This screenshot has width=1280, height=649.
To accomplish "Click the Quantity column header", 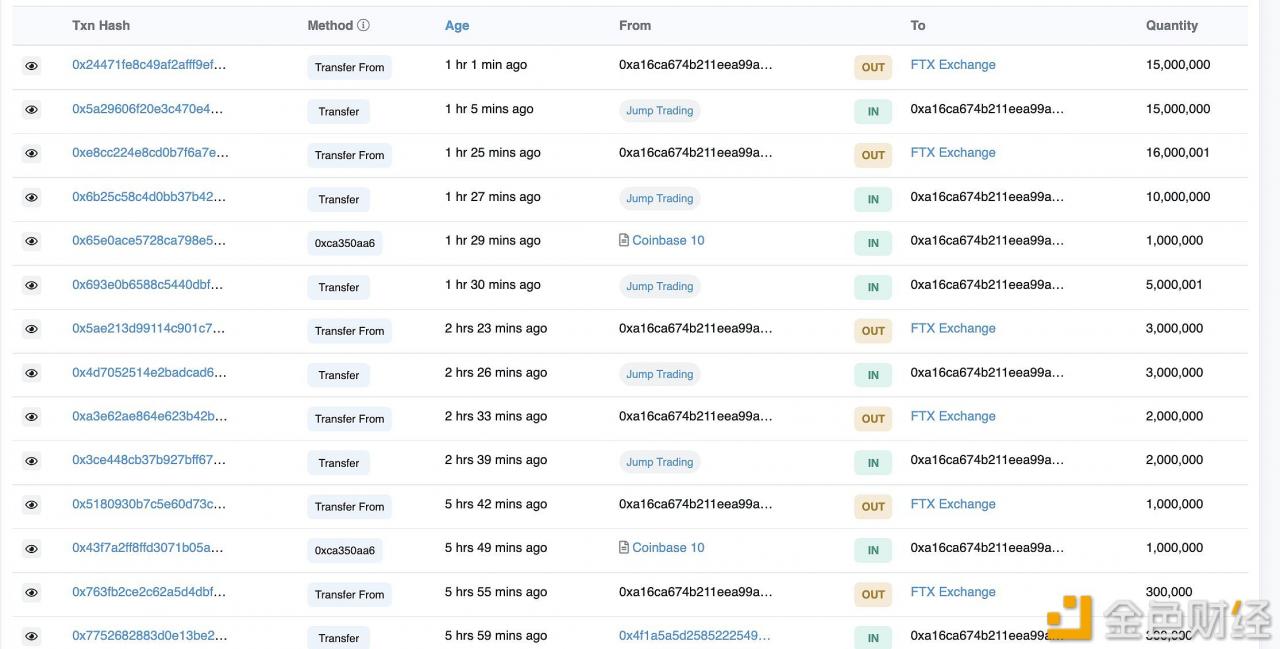I will pyautogui.click(x=1172, y=26).
